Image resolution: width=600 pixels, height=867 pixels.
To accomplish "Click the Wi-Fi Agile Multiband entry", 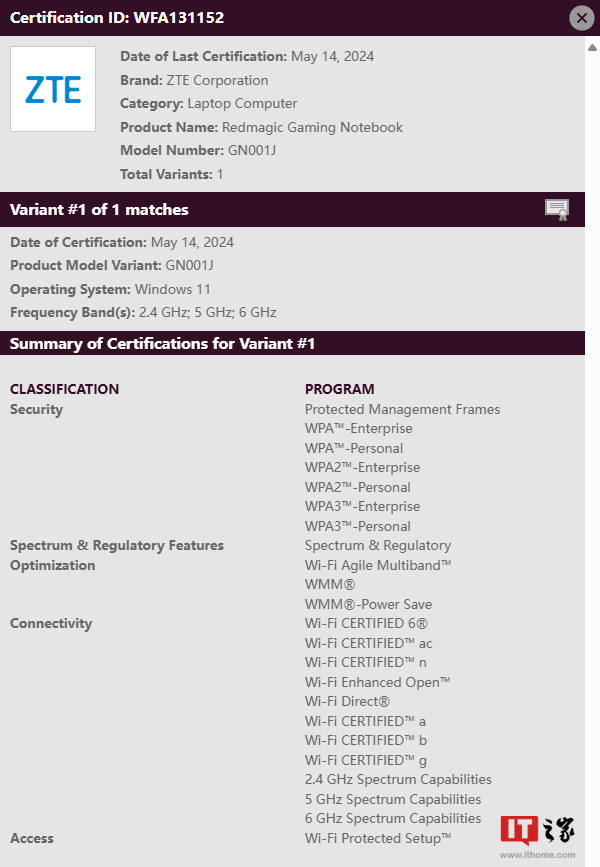I will click(x=378, y=565).
